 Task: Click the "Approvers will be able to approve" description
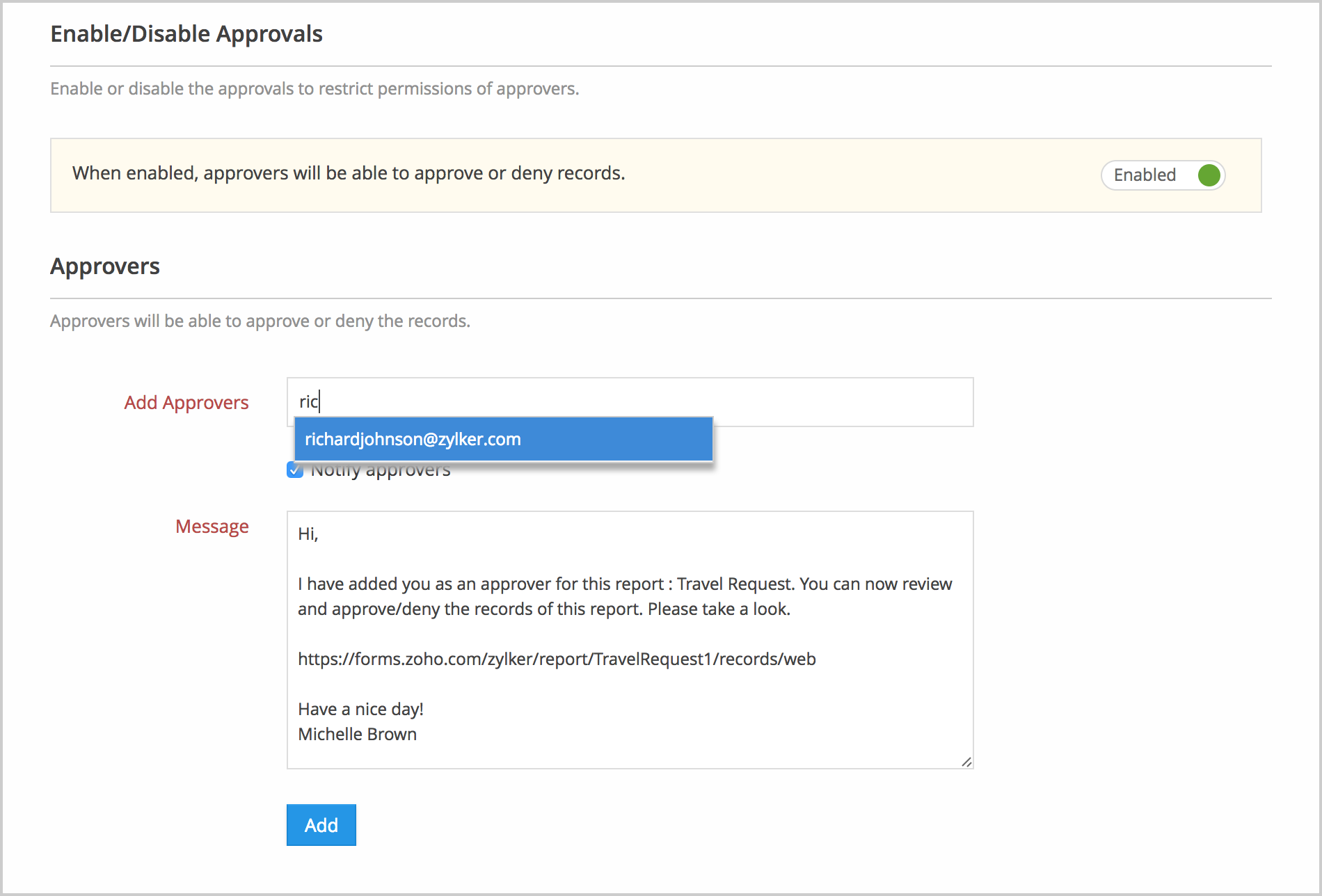click(x=260, y=321)
